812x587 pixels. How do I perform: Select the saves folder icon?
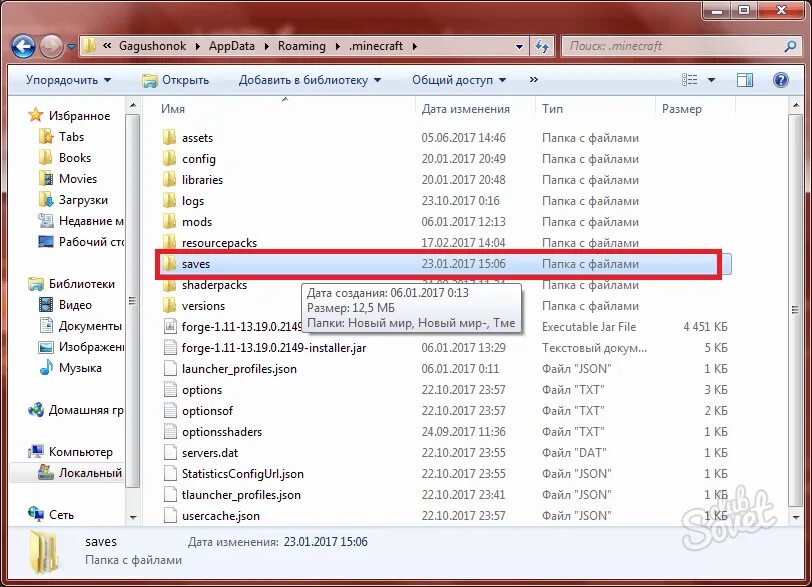[169, 263]
